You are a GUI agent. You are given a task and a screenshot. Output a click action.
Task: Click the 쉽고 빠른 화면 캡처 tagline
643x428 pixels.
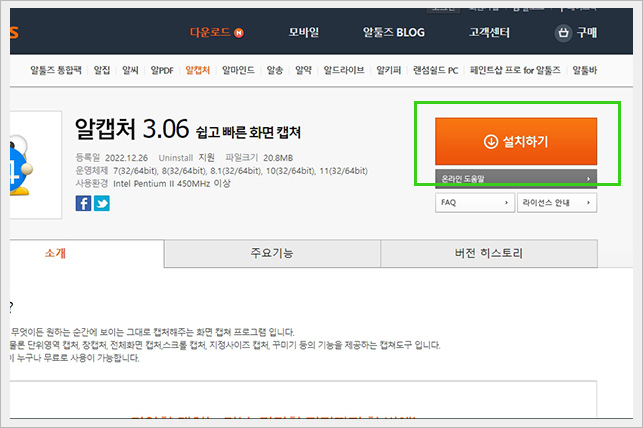pyautogui.click(x=249, y=132)
